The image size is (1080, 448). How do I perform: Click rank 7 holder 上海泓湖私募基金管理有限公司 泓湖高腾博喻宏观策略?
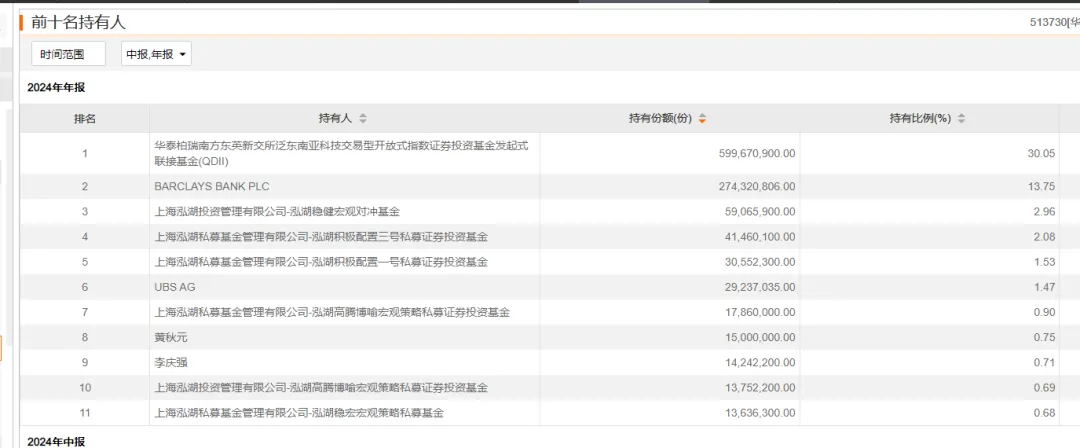(332, 312)
